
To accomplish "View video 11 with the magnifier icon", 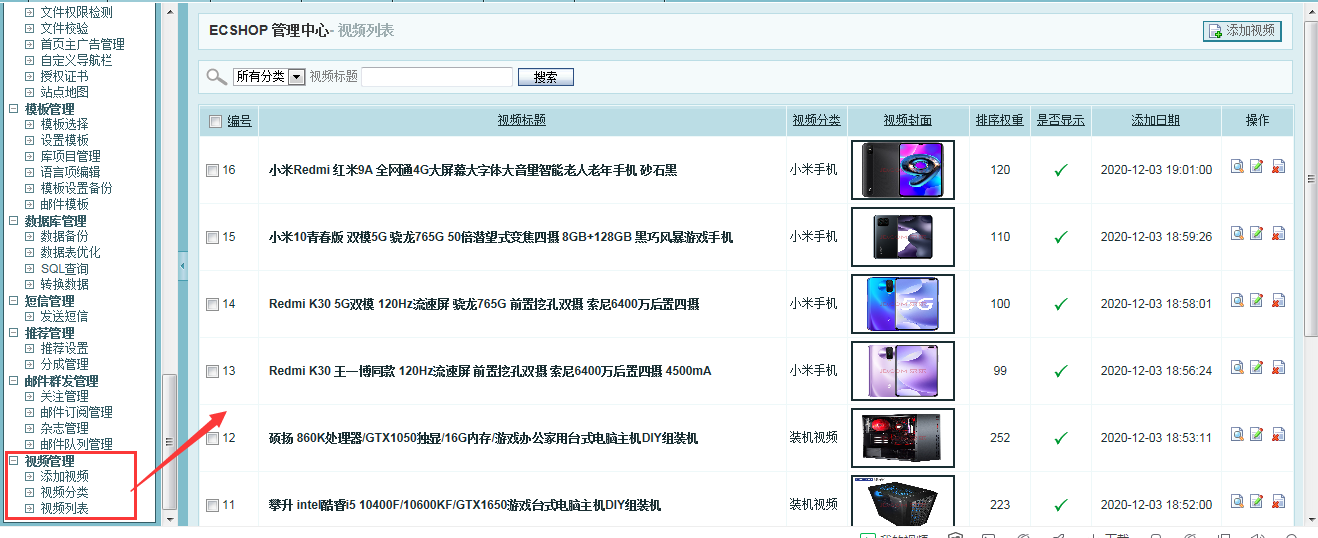I will (x=1237, y=502).
